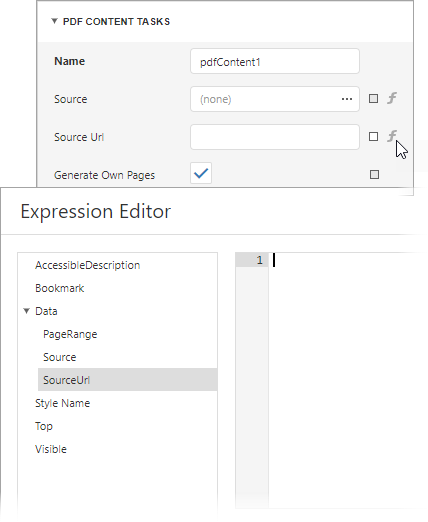Click the ellipsis button in Source field

point(347,99)
